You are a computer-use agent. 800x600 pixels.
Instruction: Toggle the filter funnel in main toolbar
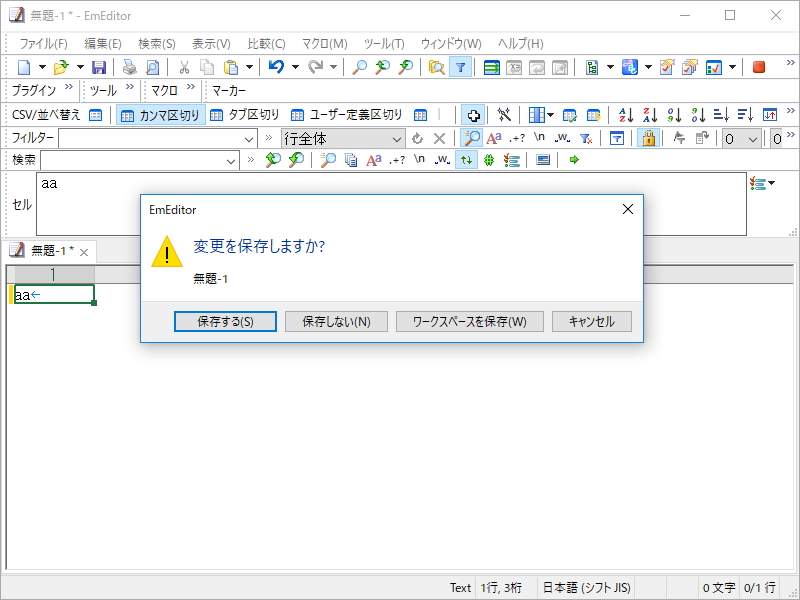tap(460, 67)
